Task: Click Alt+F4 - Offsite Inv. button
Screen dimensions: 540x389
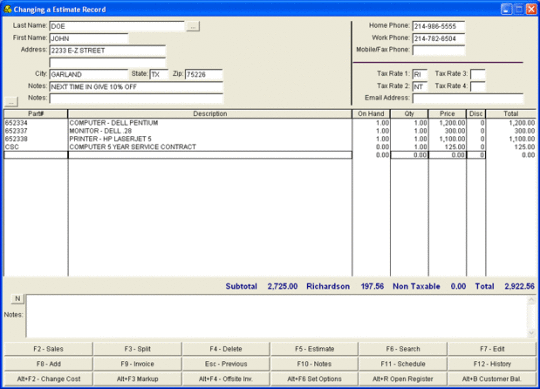Action: 226,379
